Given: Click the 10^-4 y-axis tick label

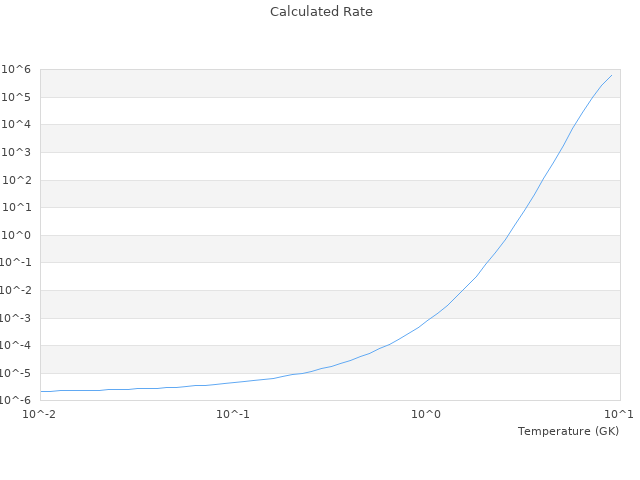Looking at the screenshot, I should click(x=16, y=346).
